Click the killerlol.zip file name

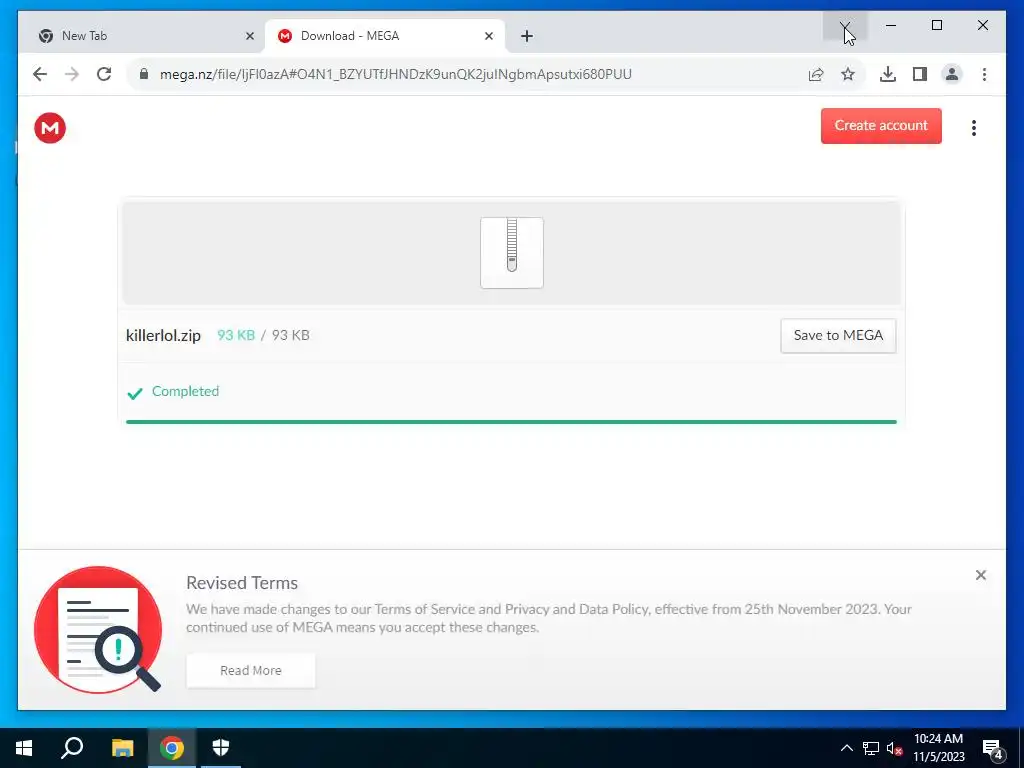tap(163, 336)
